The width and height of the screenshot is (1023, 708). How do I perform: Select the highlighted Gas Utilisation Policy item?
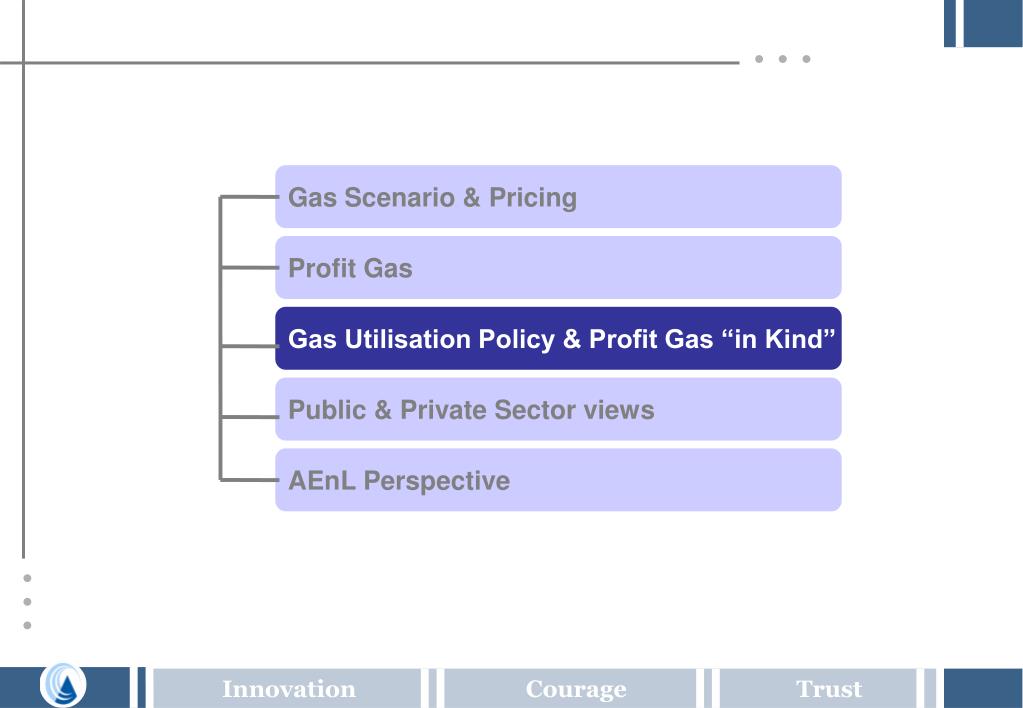(558, 338)
